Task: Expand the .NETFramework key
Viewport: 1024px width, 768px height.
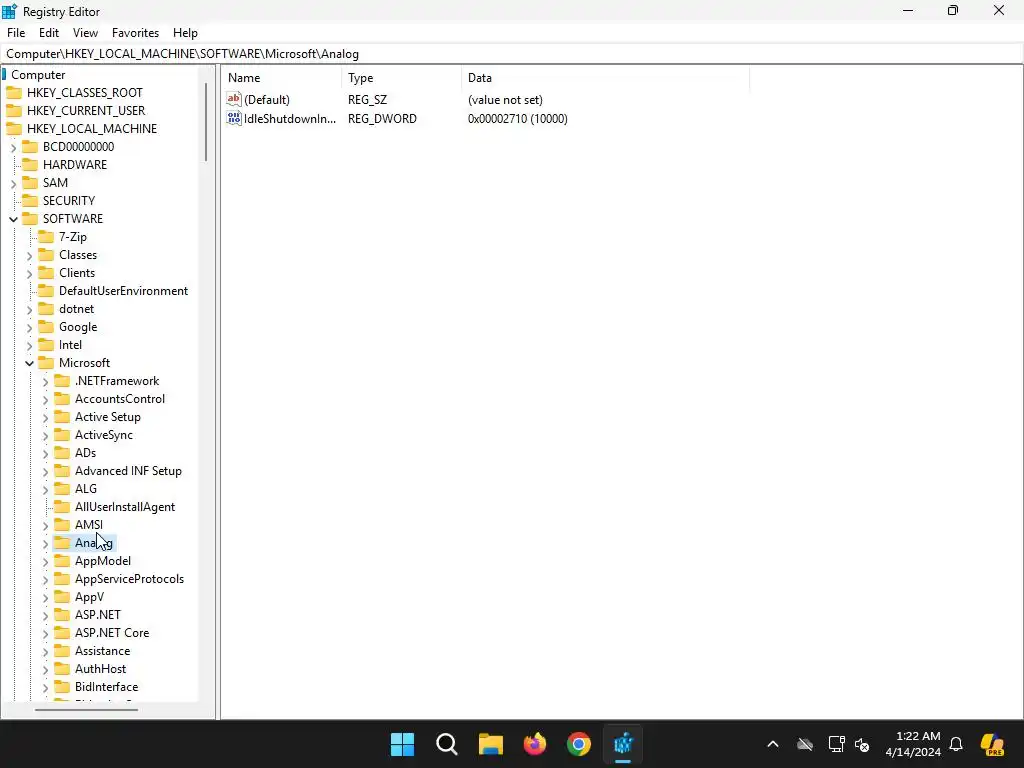Action: (x=45, y=381)
